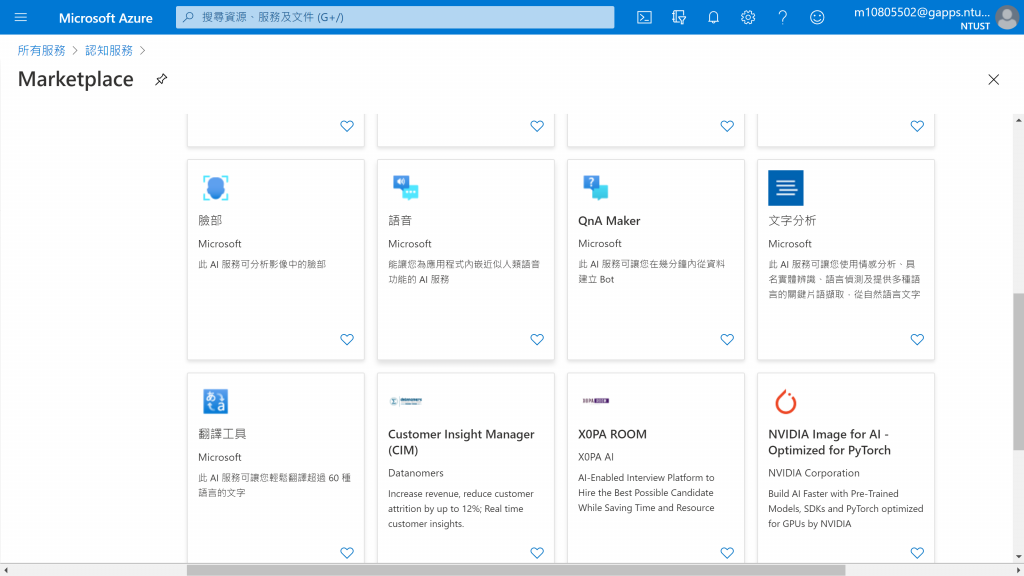Go to 認知服務 breadcrumb
The width and height of the screenshot is (1024, 576).
(109, 50)
